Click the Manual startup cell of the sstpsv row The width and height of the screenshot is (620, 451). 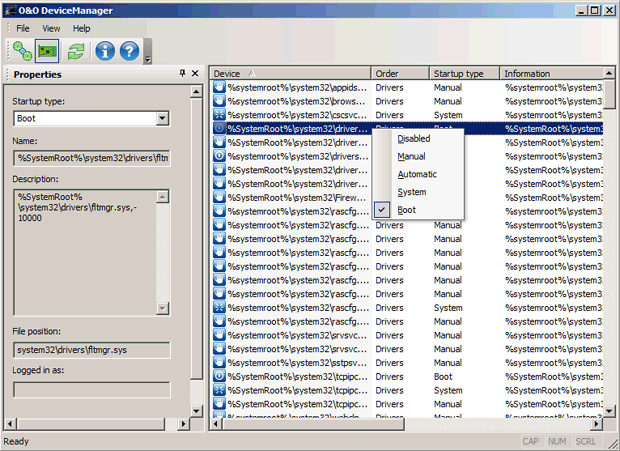click(448, 362)
